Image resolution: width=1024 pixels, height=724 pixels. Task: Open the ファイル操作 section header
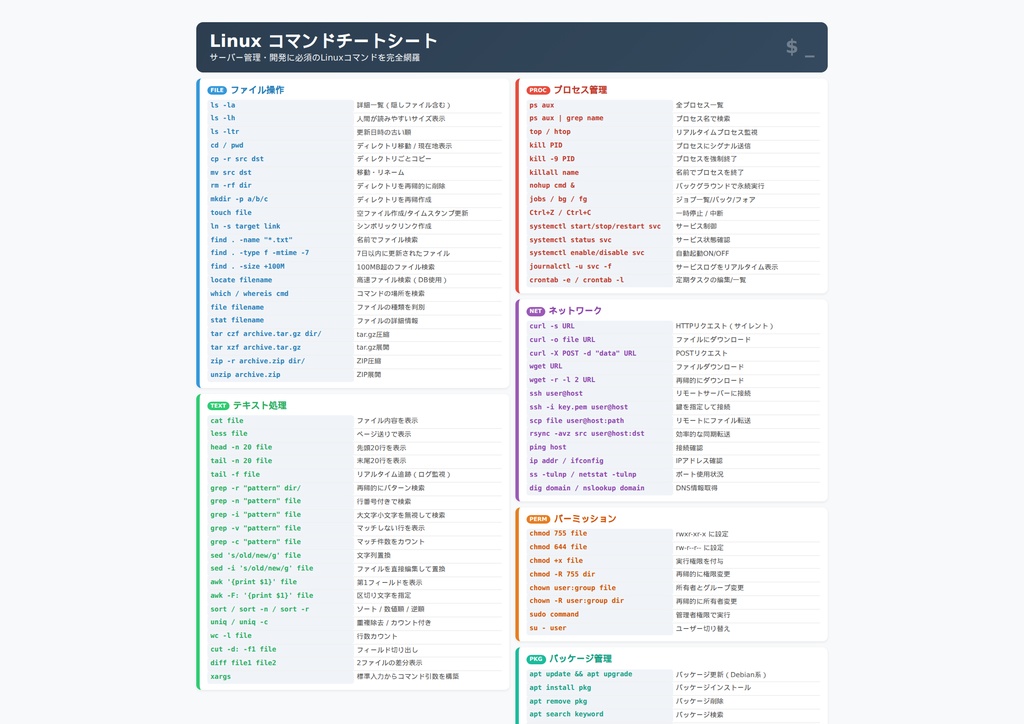coord(255,90)
